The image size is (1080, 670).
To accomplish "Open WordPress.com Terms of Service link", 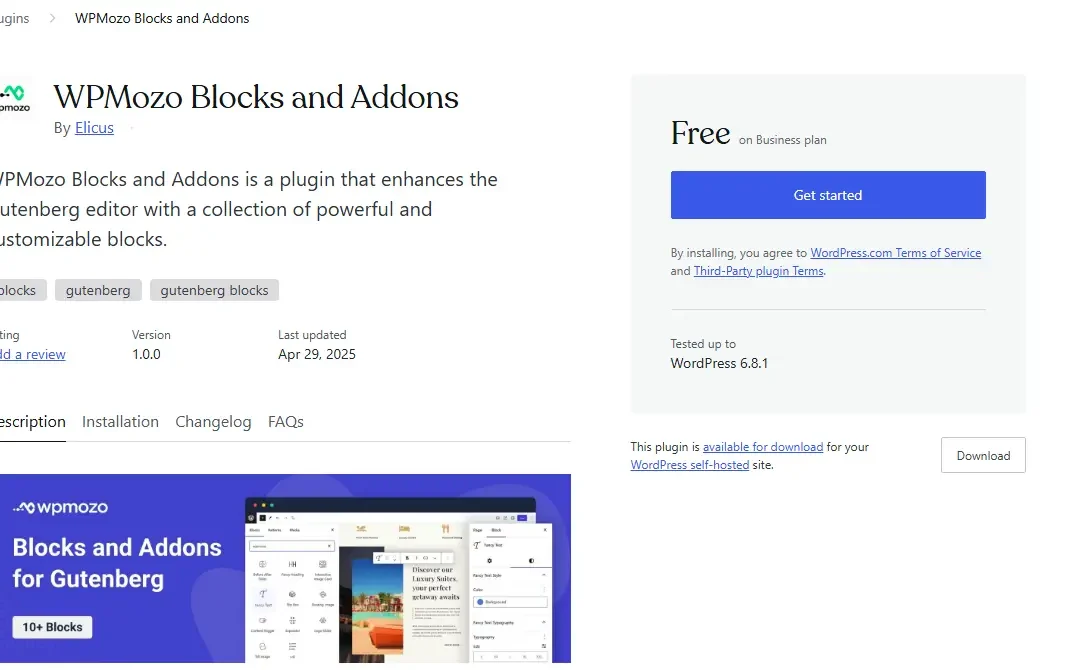I will point(895,253).
